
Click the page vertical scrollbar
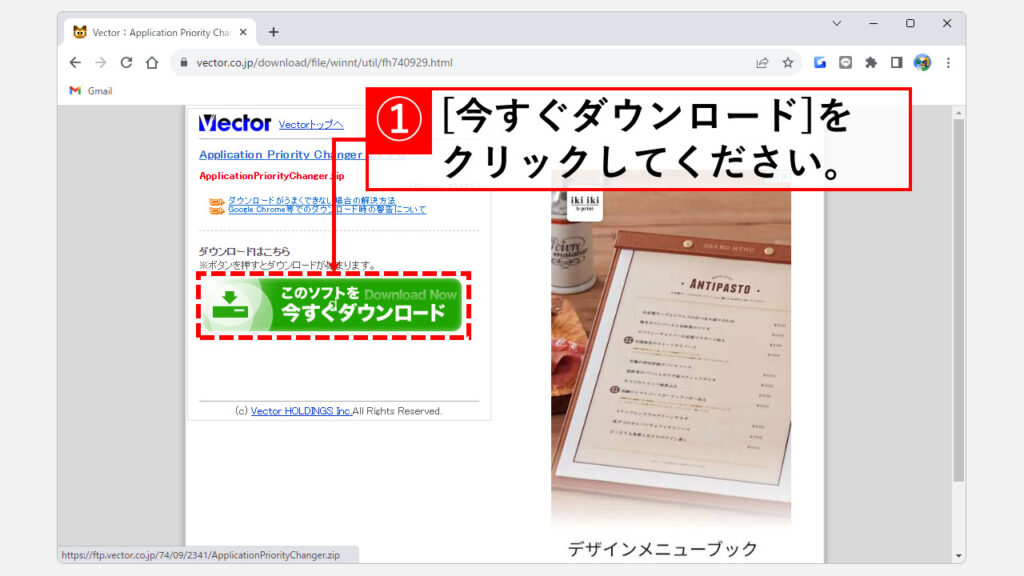[958, 300]
